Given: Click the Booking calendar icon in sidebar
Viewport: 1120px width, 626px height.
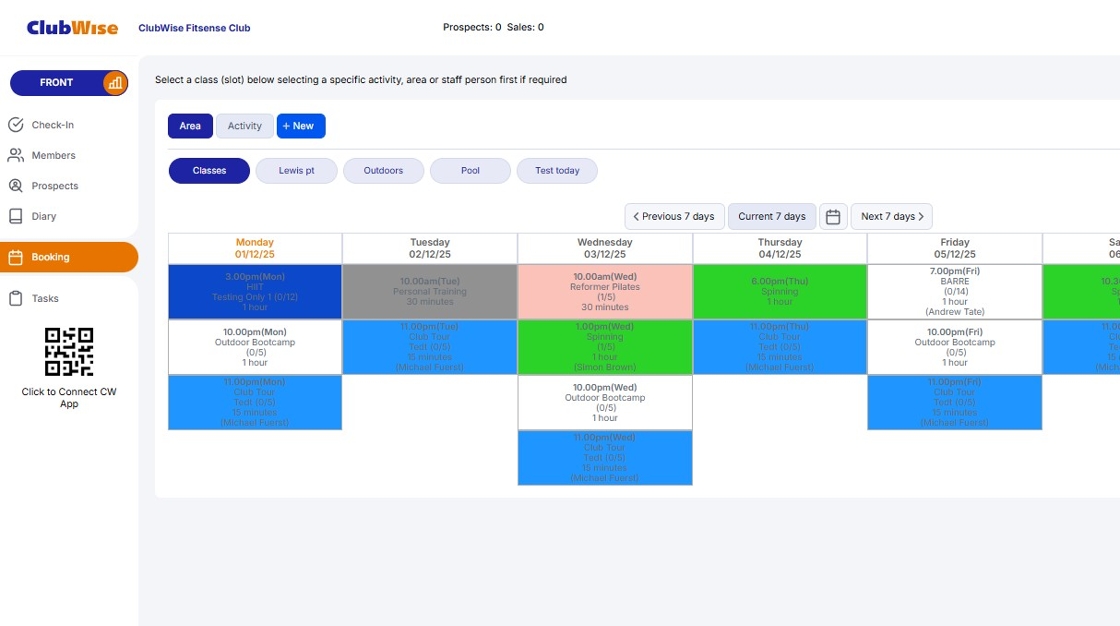Looking at the screenshot, I should 16,257.
